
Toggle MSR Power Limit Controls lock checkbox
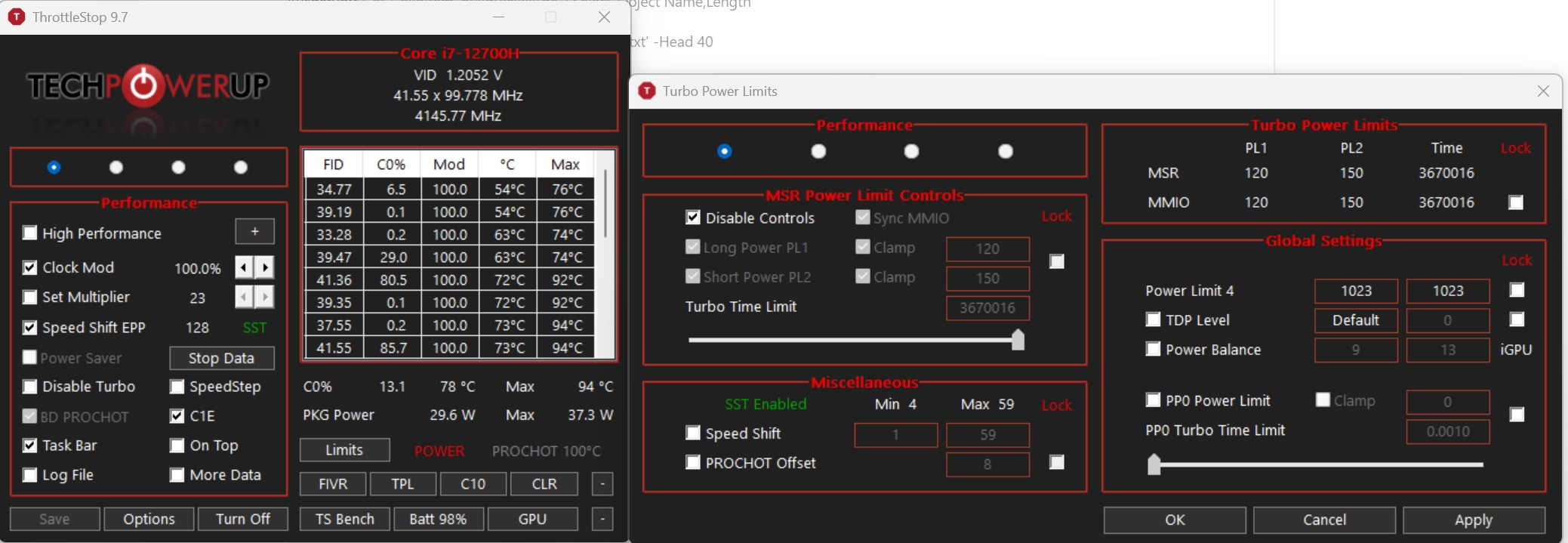(1057, 261)
